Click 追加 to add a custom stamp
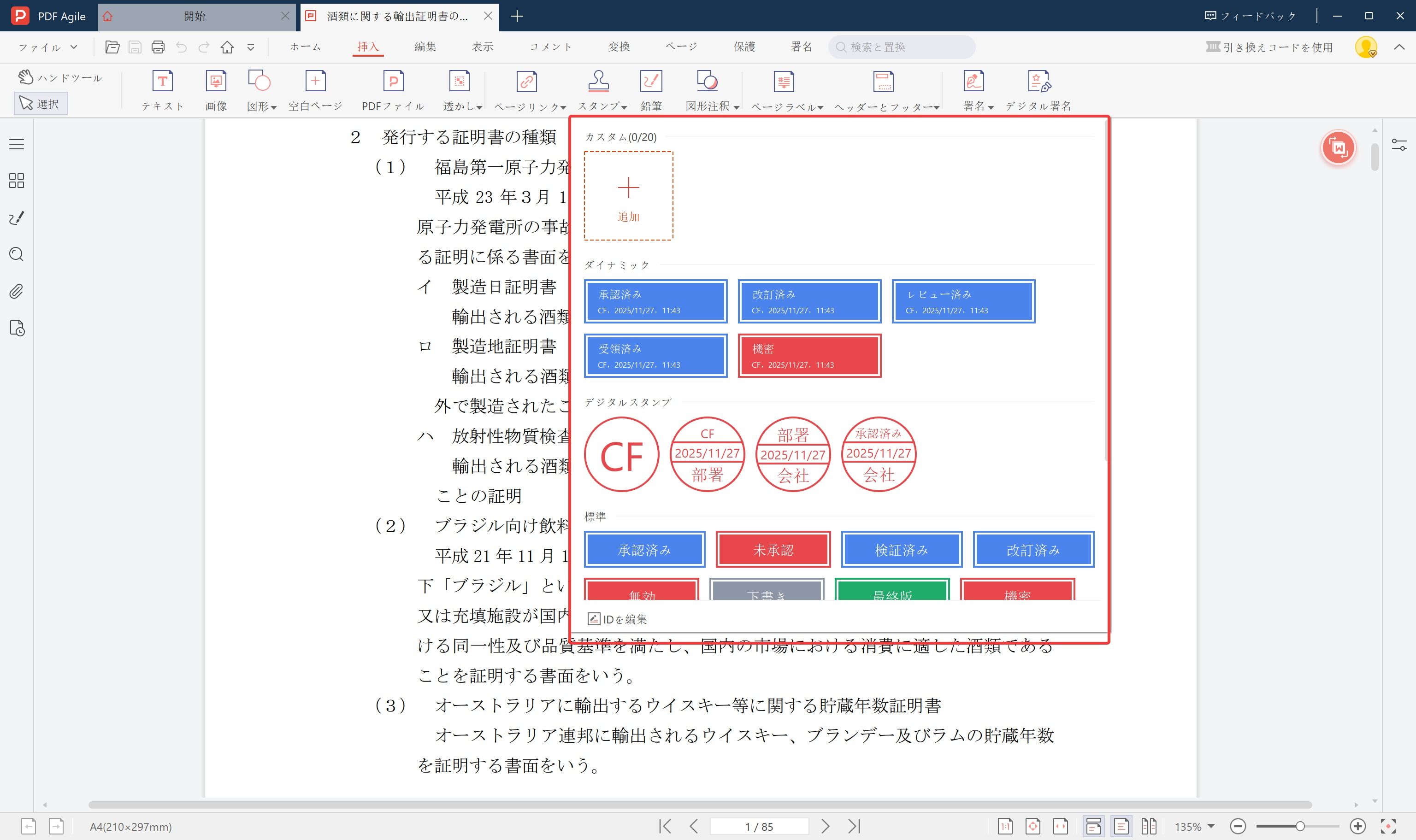Screen dimensions: 1416x840 (x=628, y=195)
